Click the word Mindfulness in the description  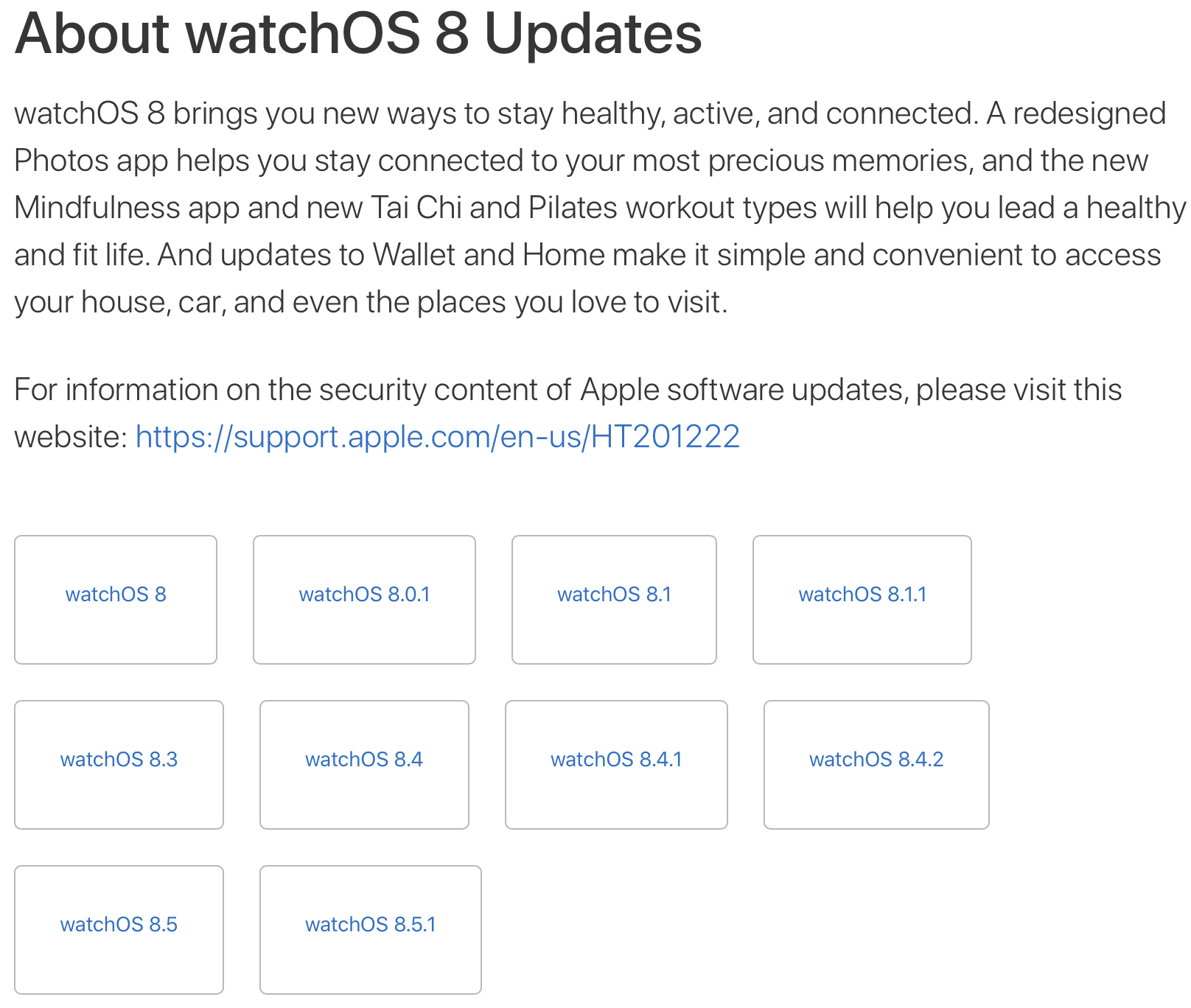pyautogui.click(x=97, y=208)
